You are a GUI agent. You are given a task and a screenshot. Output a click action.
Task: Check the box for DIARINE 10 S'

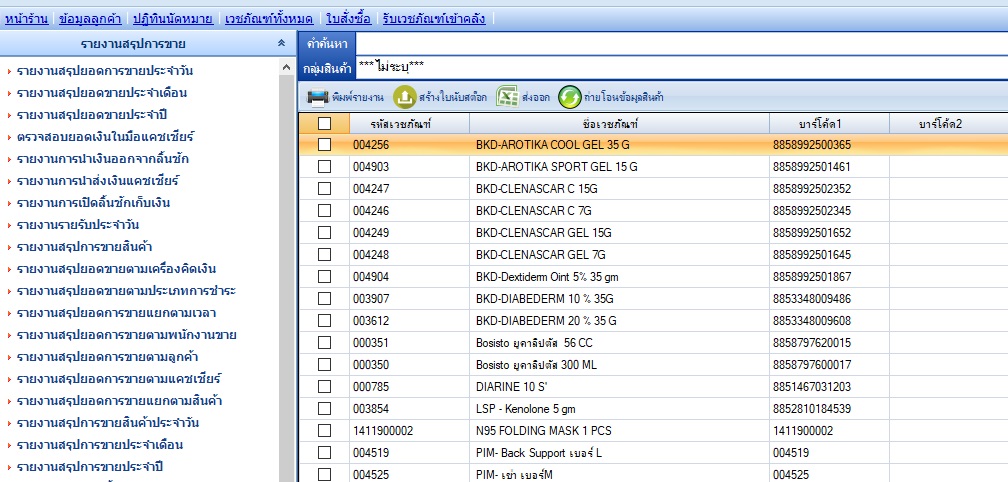[x=325, y=386]
